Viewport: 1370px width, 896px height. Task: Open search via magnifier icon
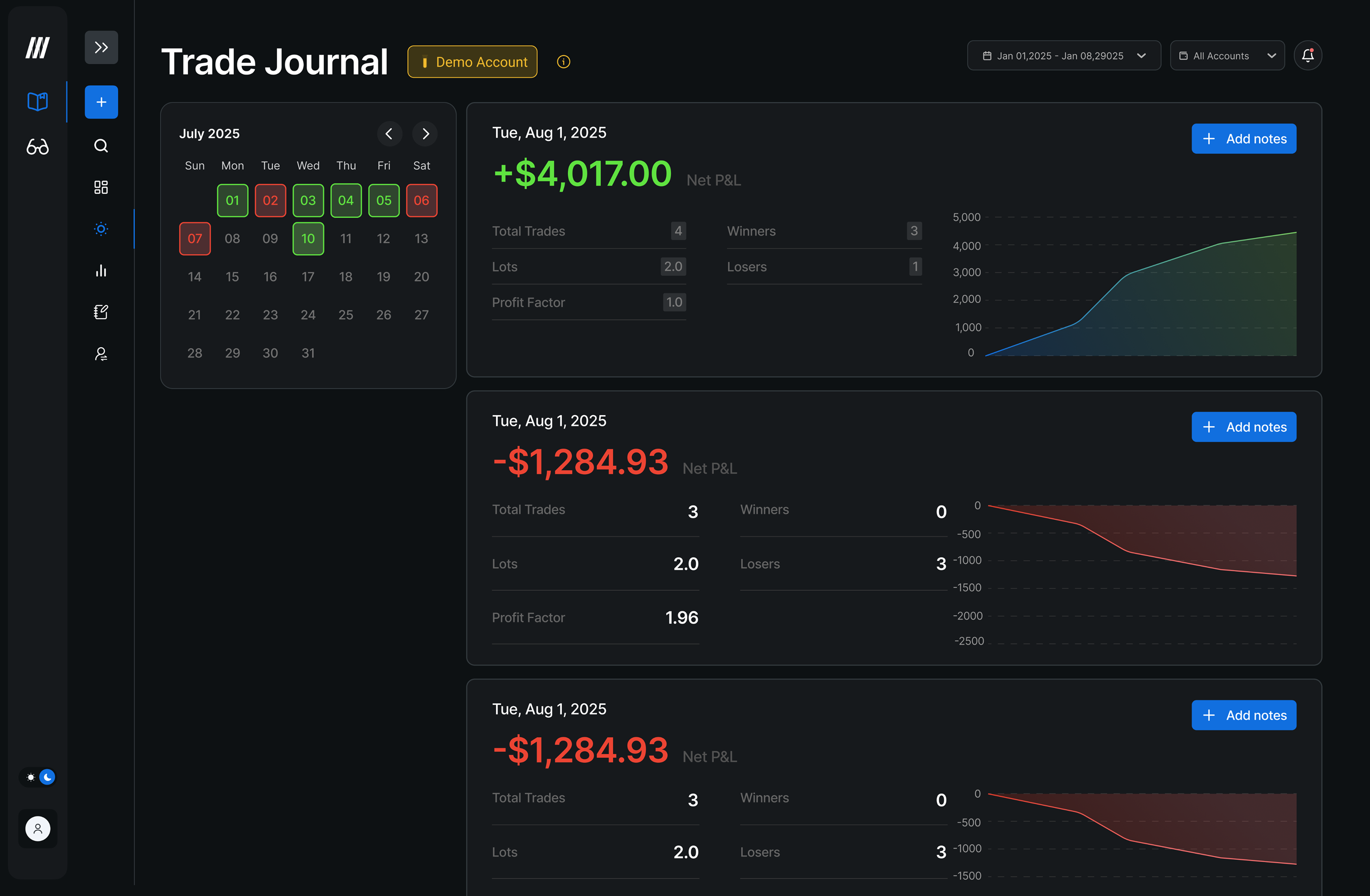(101, 146)
